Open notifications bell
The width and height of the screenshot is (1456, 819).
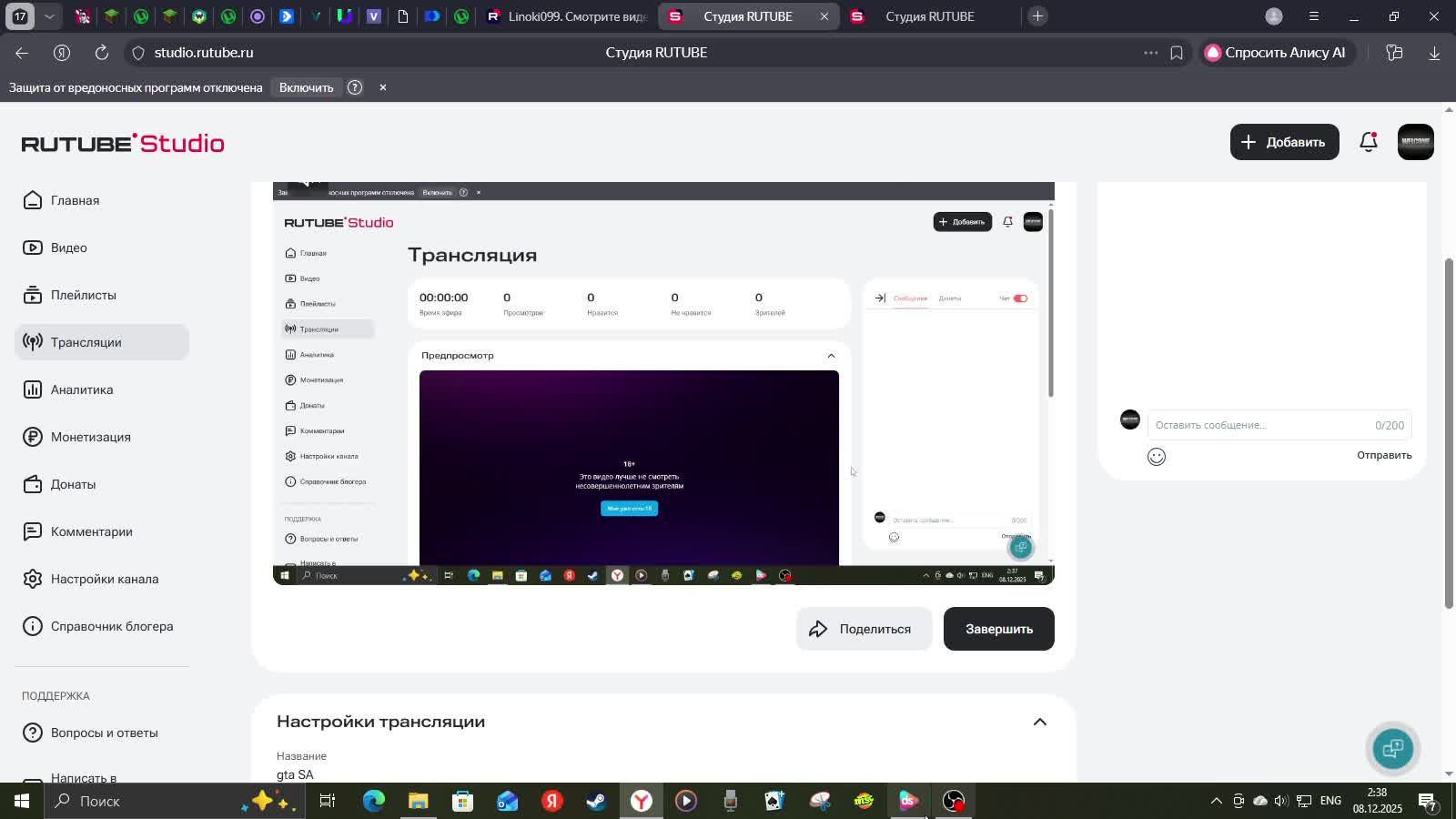click(1369, 142)
